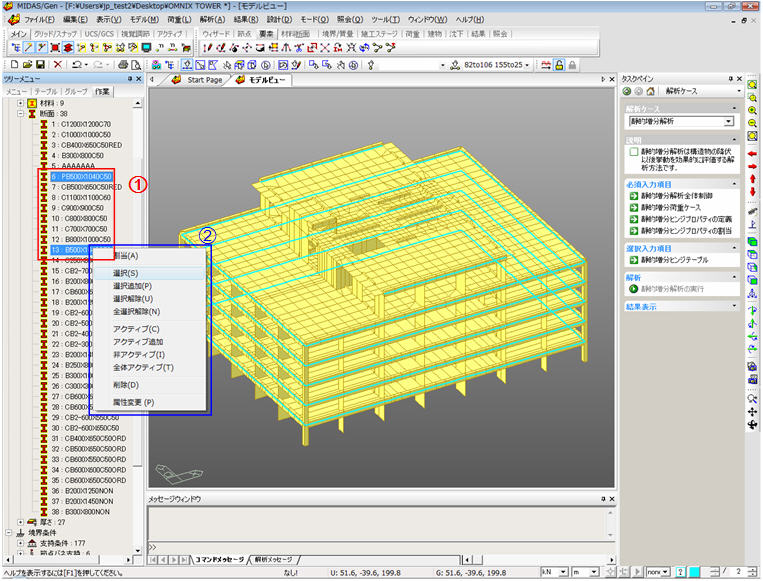Expand the 厚さ : 27 tree node
This screenshot has height=581, width=763.
(x=20, y=522)
